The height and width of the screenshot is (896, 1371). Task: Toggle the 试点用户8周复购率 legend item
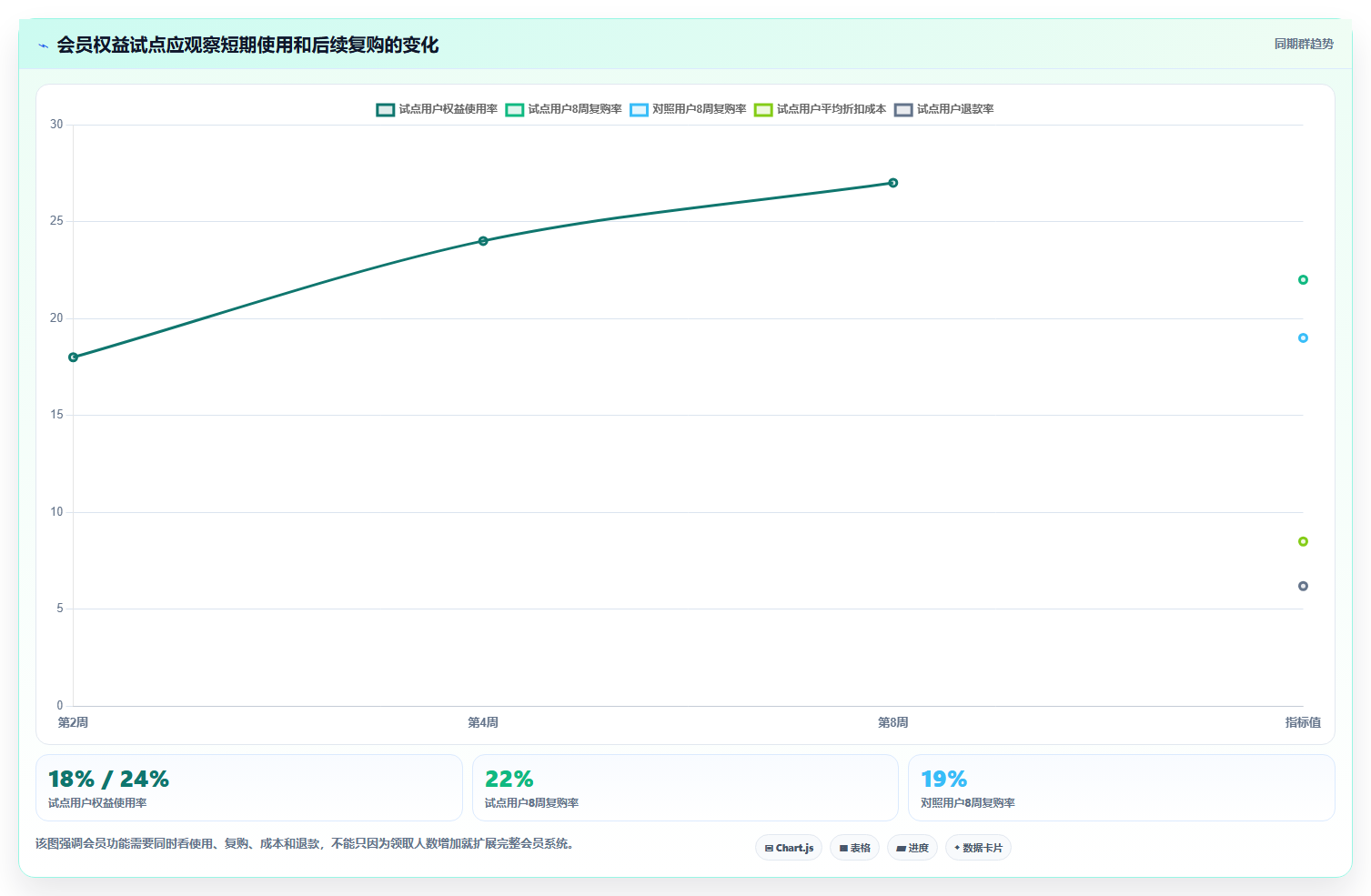click(x=564, y=109)
